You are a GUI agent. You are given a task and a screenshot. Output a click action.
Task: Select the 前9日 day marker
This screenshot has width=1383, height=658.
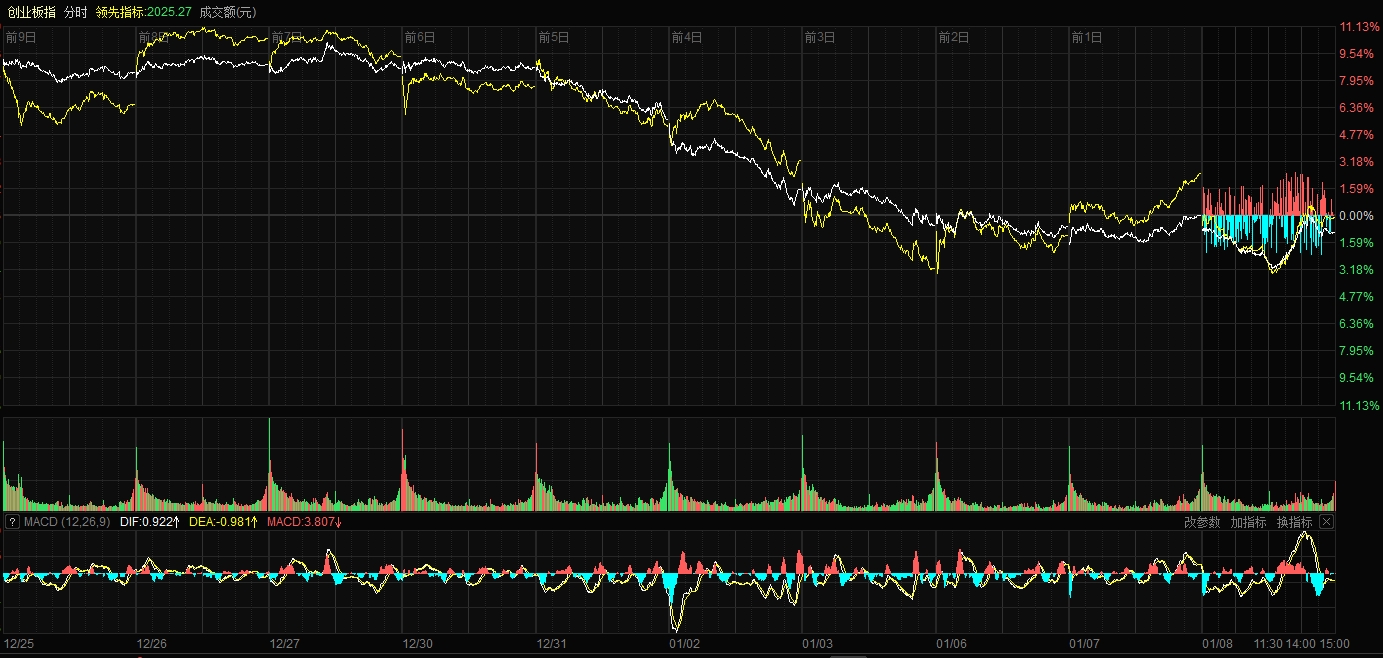point(20,37)
